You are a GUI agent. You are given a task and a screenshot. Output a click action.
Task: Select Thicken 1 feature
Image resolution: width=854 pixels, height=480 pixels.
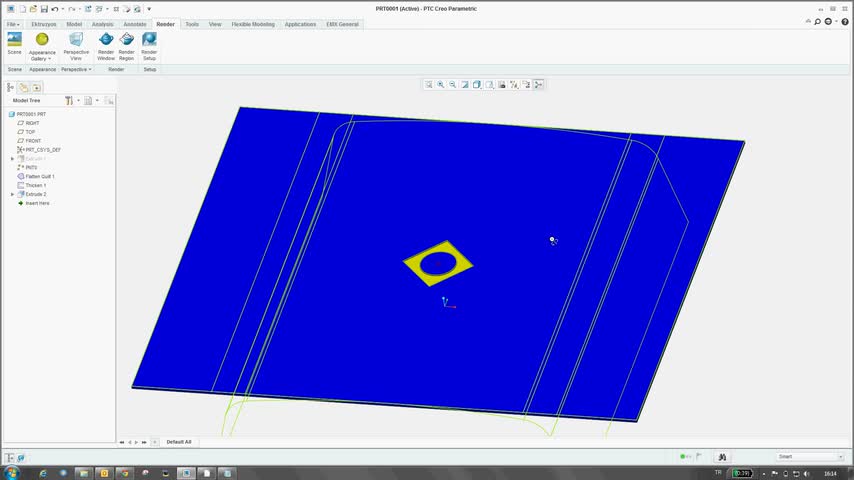pos(32,185)
